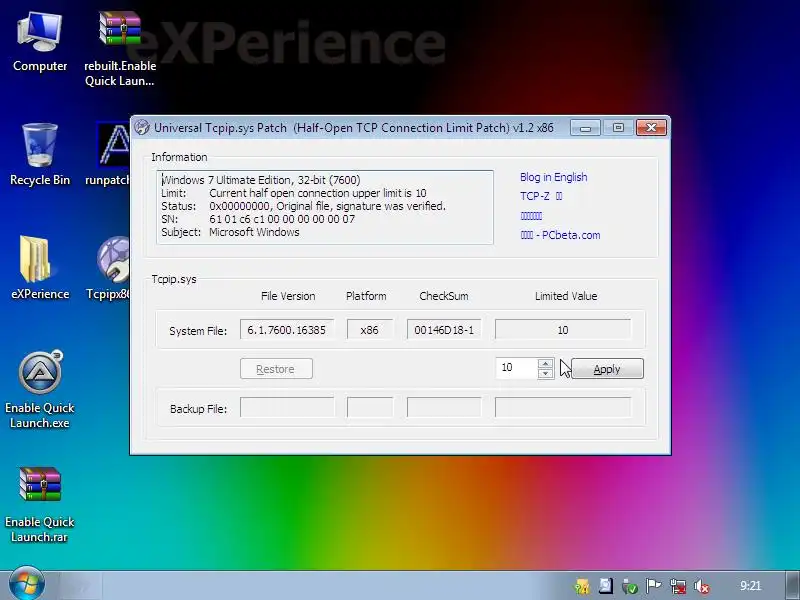
Task: Click the Safely Remove Hardware tray icon
Action: [630, 586]
